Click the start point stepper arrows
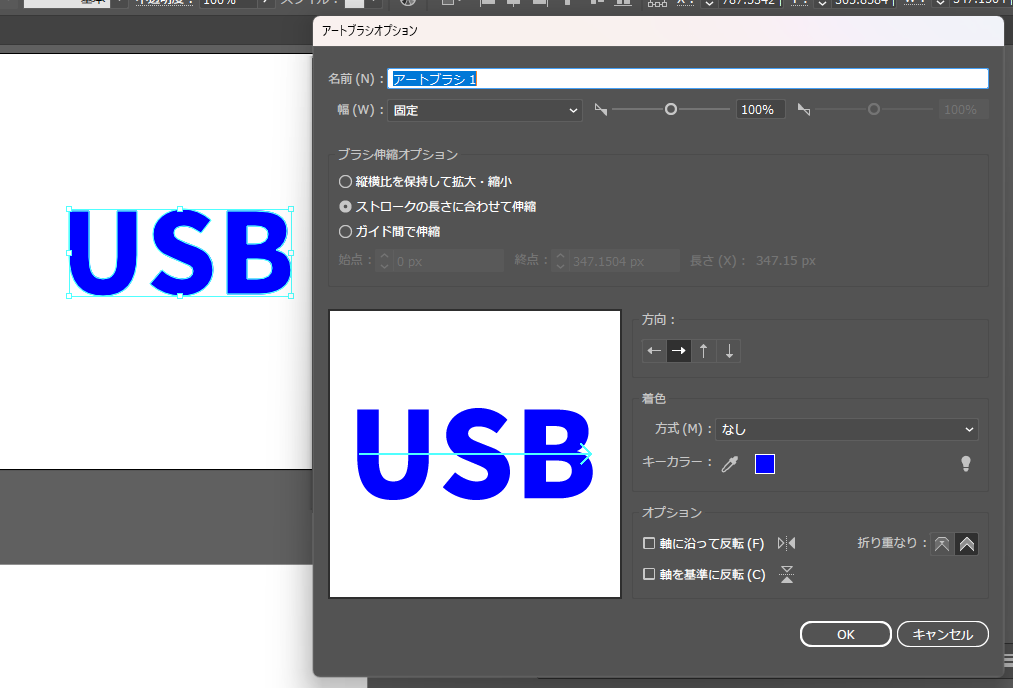This screenshot has width=1013, height=688. coord(384,261)
